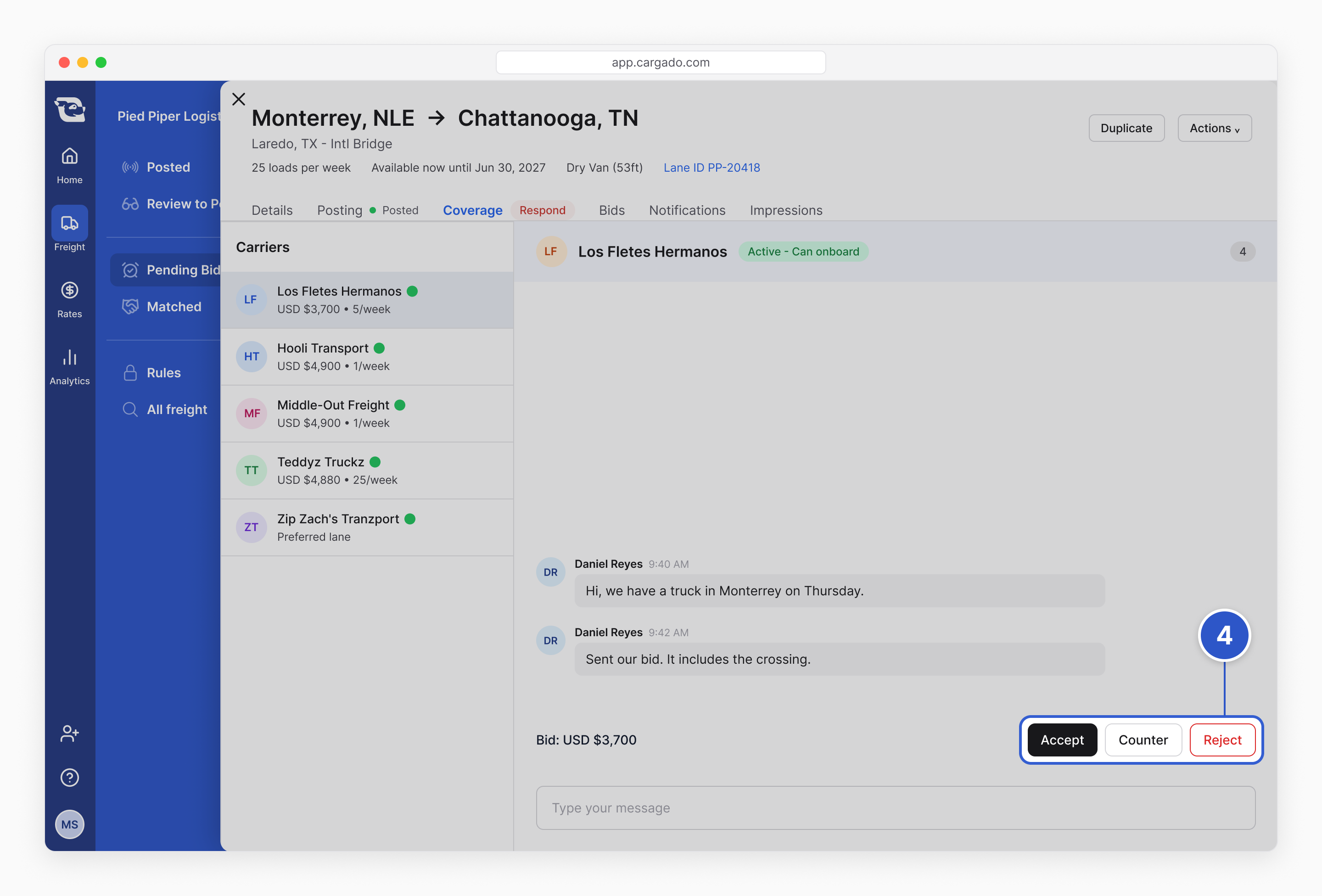Open Review to Post section

point(171,204)
